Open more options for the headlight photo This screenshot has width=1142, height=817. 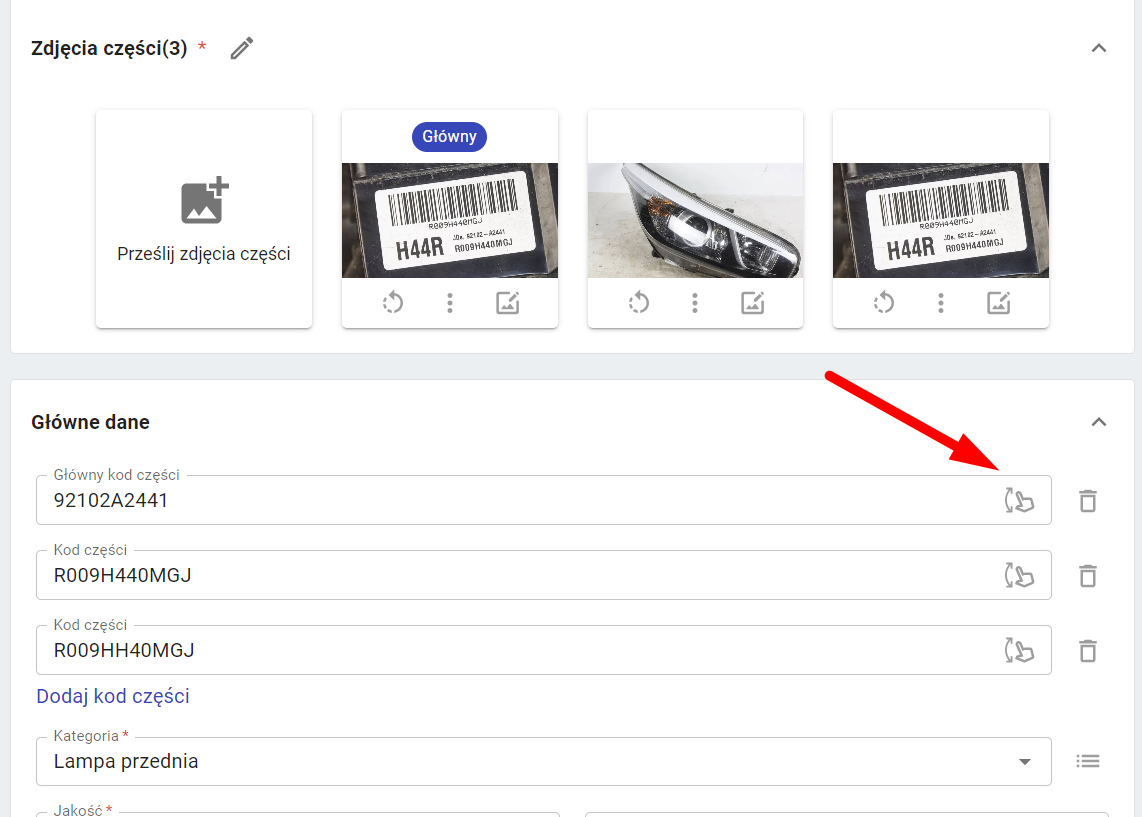tap(695, 302)
